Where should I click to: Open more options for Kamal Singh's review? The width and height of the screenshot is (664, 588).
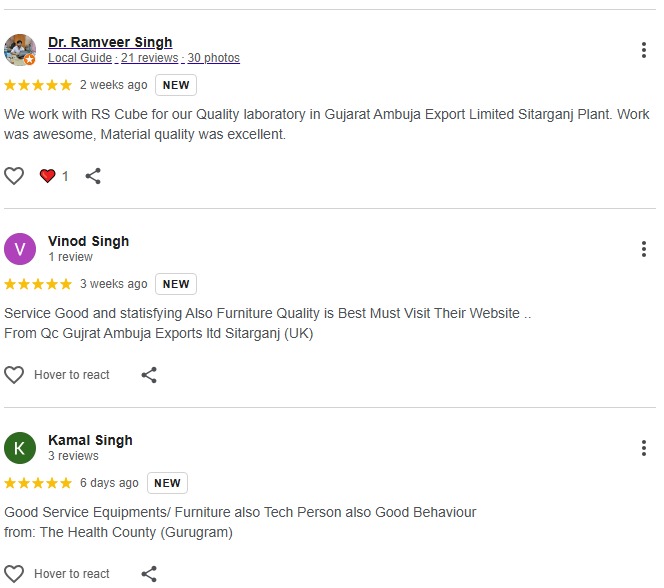644,448
